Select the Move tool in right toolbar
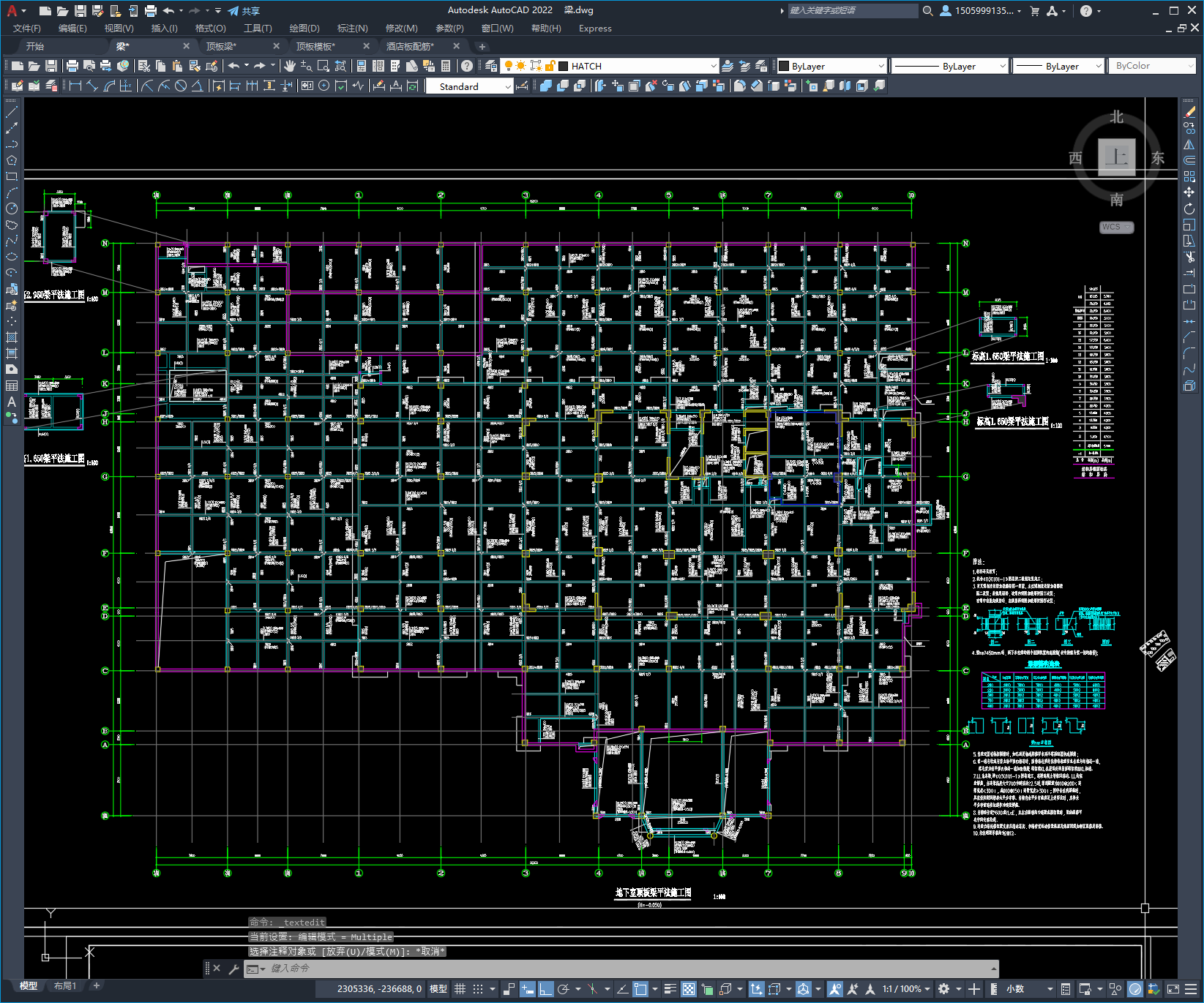This screenshot has height=1003, width=1204. pyautogui.click(x=1189, y=192)
